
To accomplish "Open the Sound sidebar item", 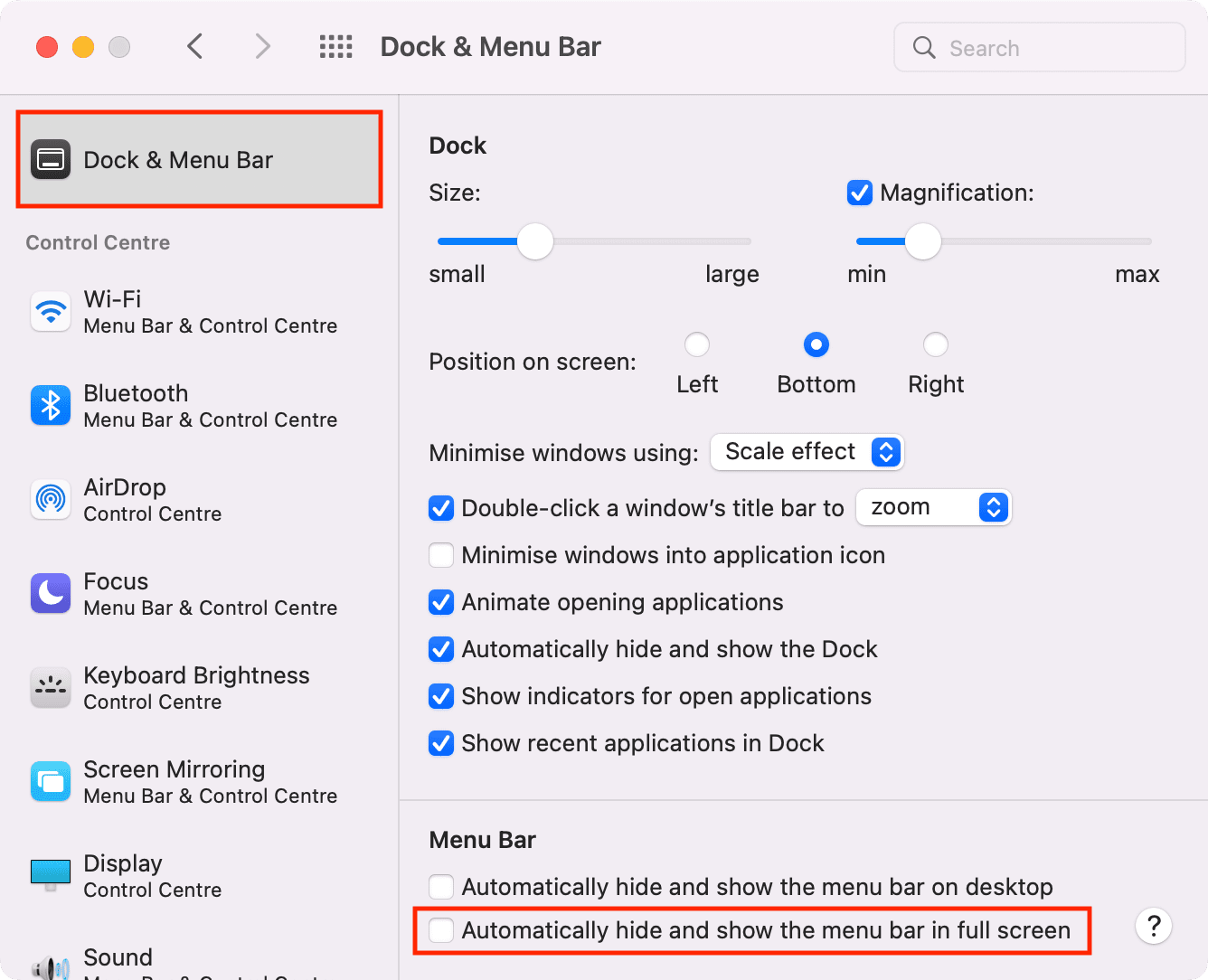I will tap(118, 958).
